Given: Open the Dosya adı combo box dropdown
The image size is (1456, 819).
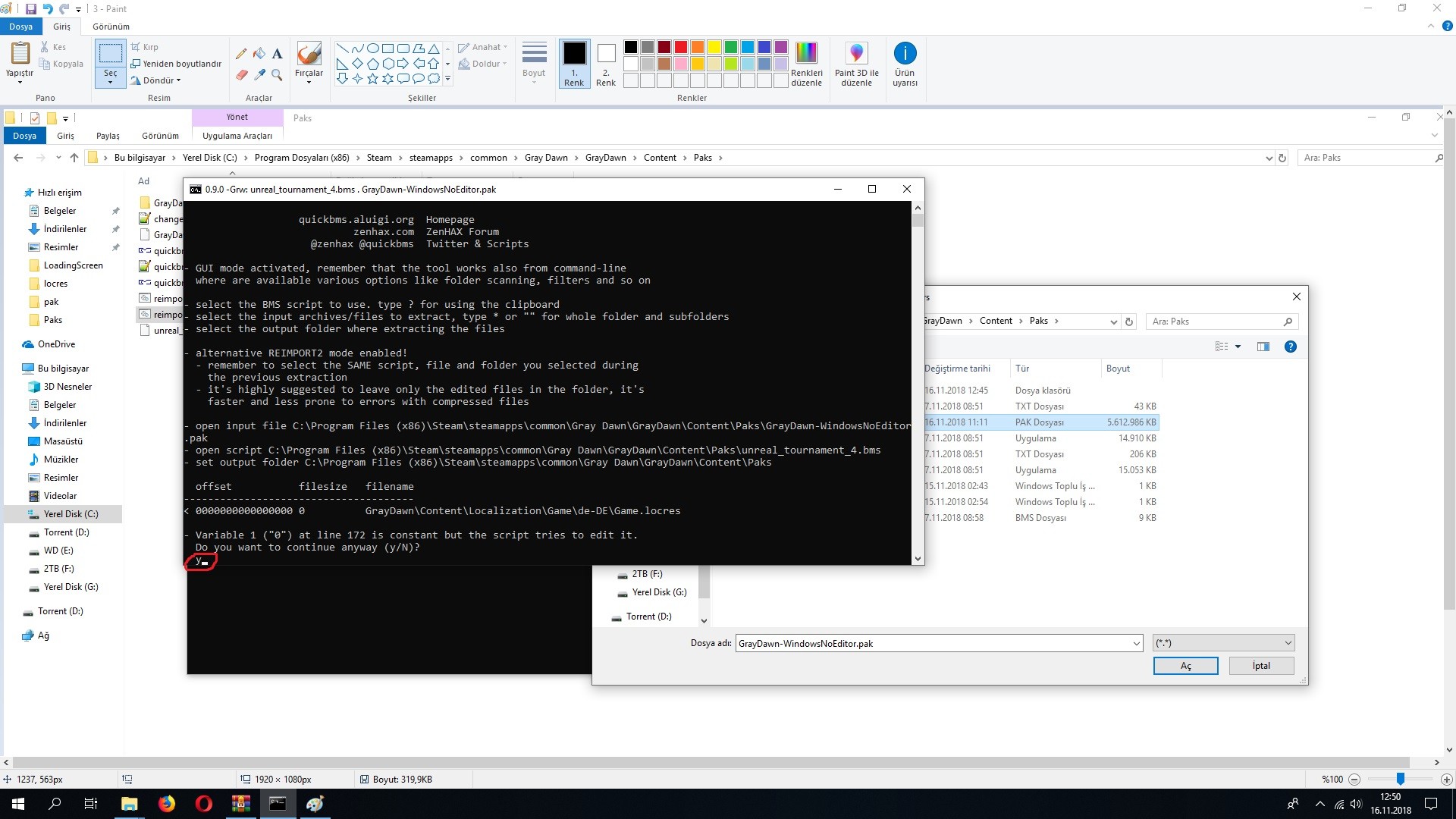Looking at the screenshot, I should pyautogui.click(x=1136, y=643).
